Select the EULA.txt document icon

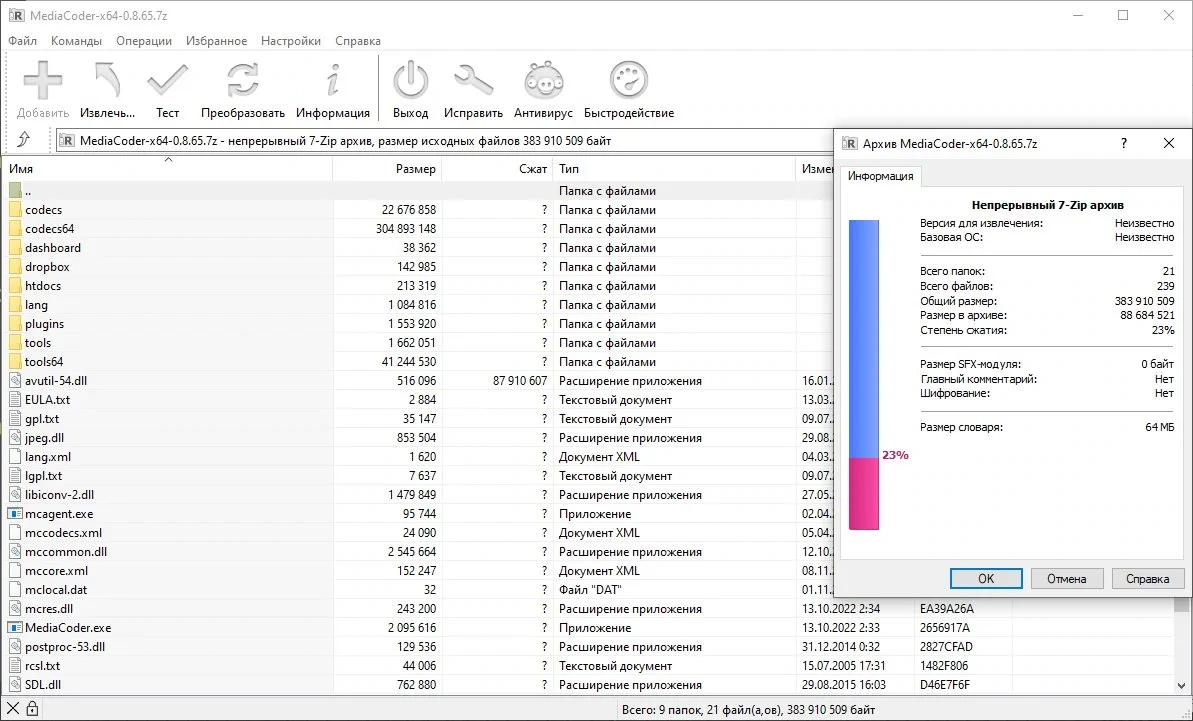click(x=15, y=400)
